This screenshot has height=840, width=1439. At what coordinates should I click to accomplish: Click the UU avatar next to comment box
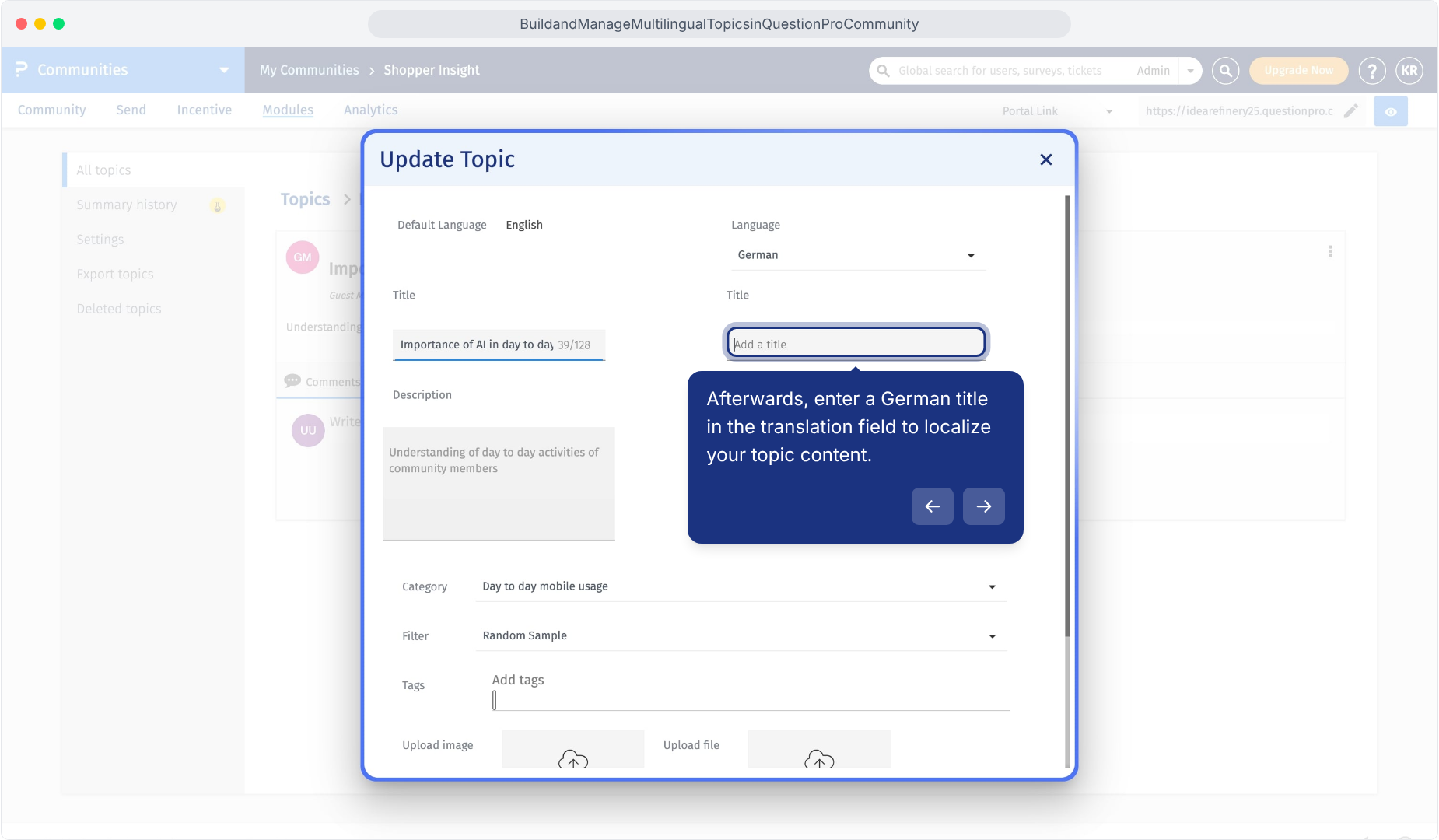[x=308, y=430]
